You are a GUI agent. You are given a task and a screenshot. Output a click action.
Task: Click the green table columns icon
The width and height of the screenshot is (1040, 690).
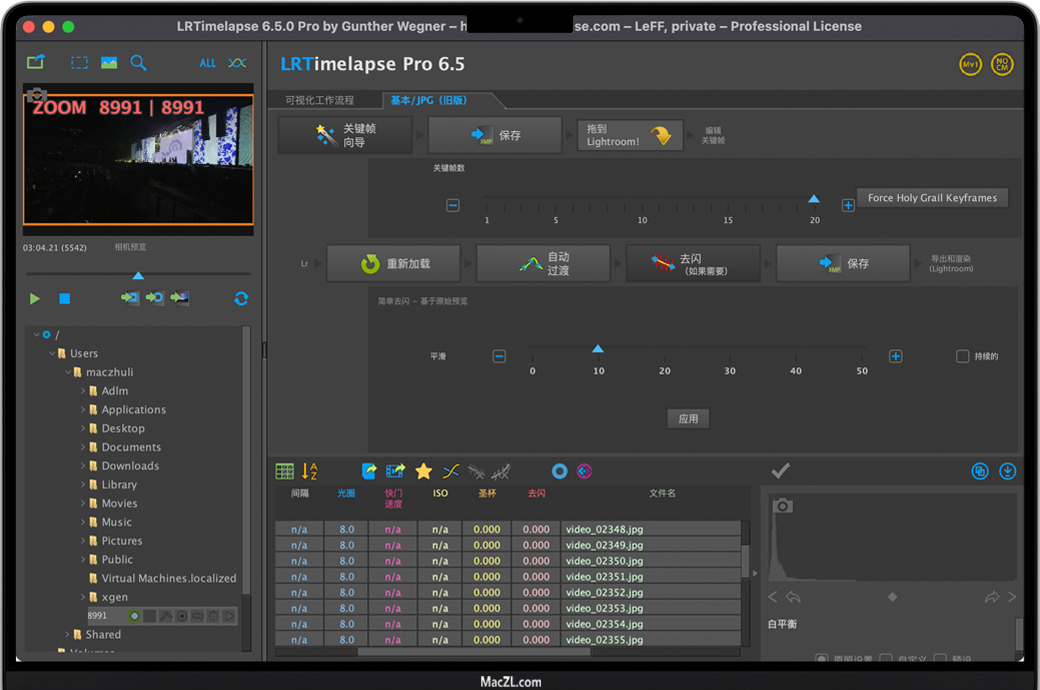pyautogui.click(x=285, y=471)
